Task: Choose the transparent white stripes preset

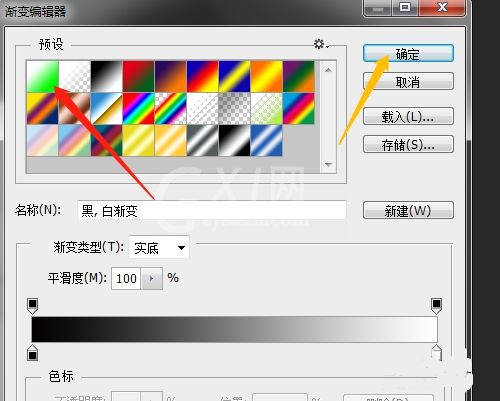Action: coord(203,108)
